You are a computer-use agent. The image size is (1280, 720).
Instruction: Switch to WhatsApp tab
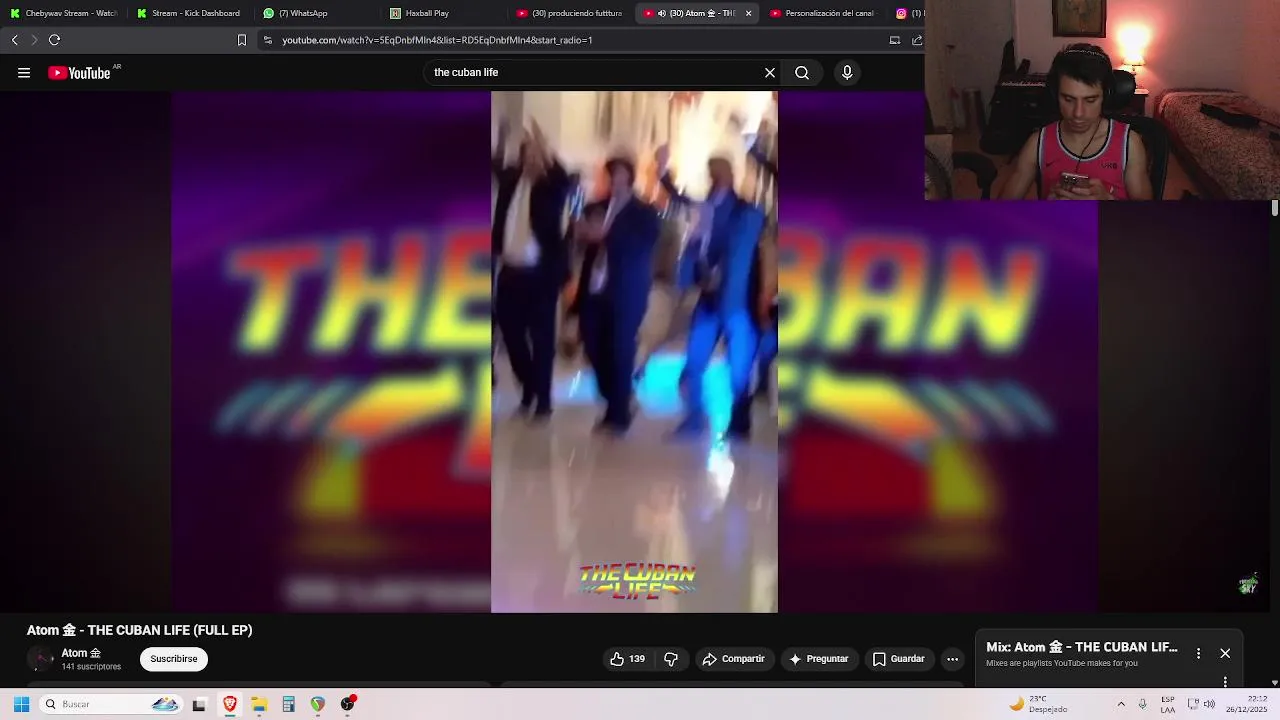point(317,13)
